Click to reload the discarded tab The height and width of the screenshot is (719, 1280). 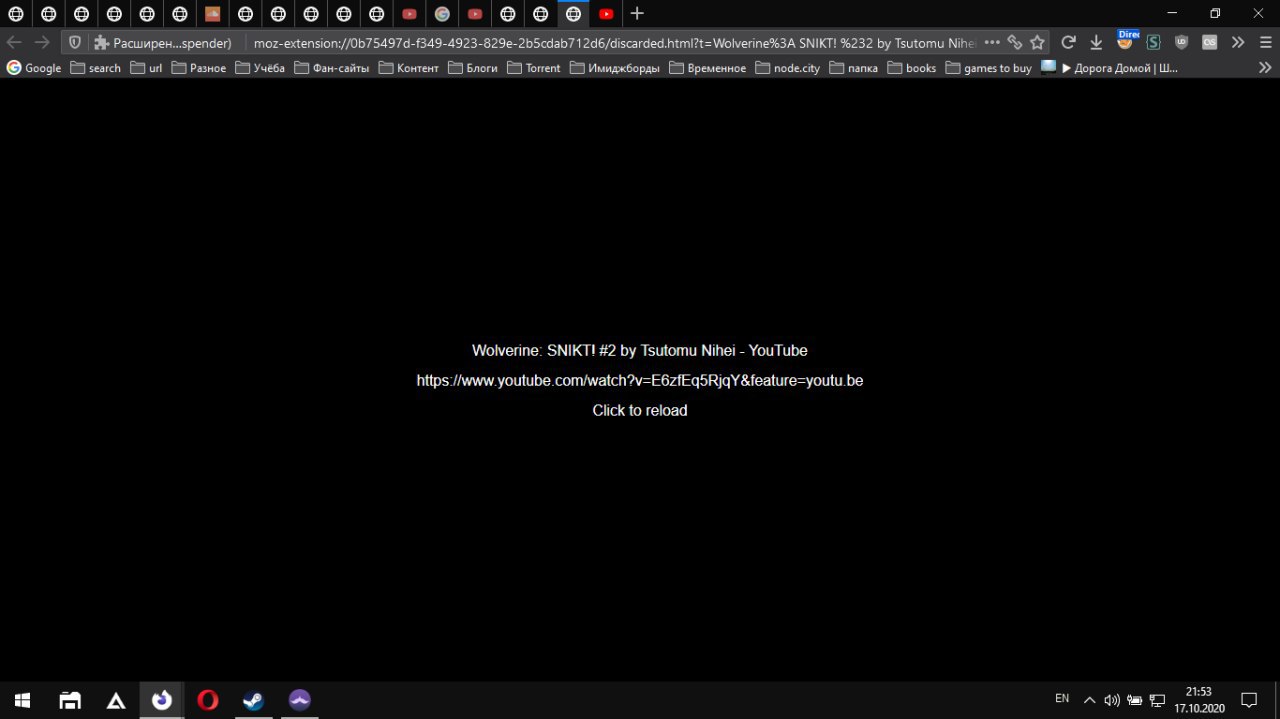click(x=640, y=410)
